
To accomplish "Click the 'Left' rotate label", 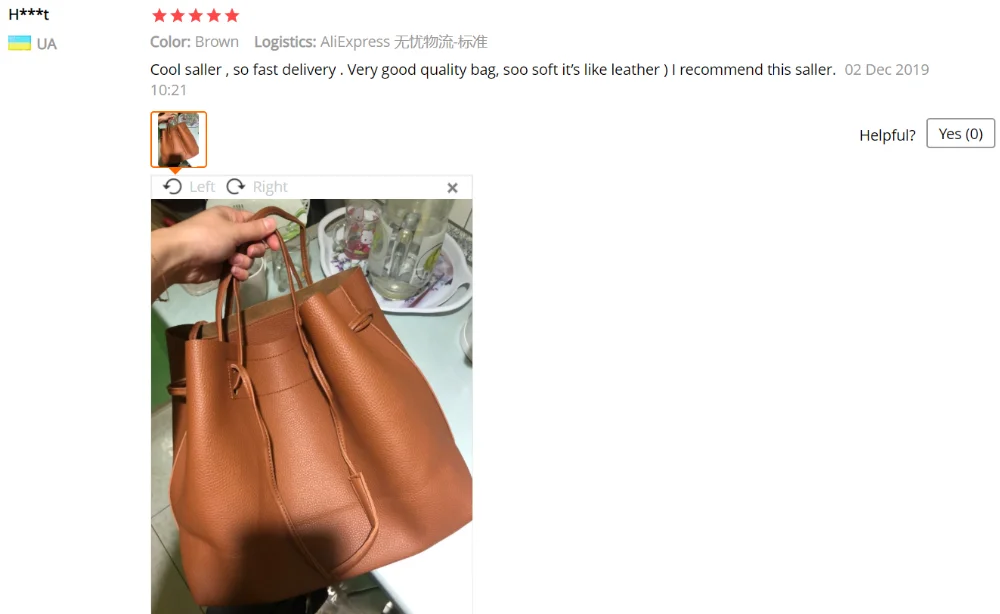I will point(202,187).
